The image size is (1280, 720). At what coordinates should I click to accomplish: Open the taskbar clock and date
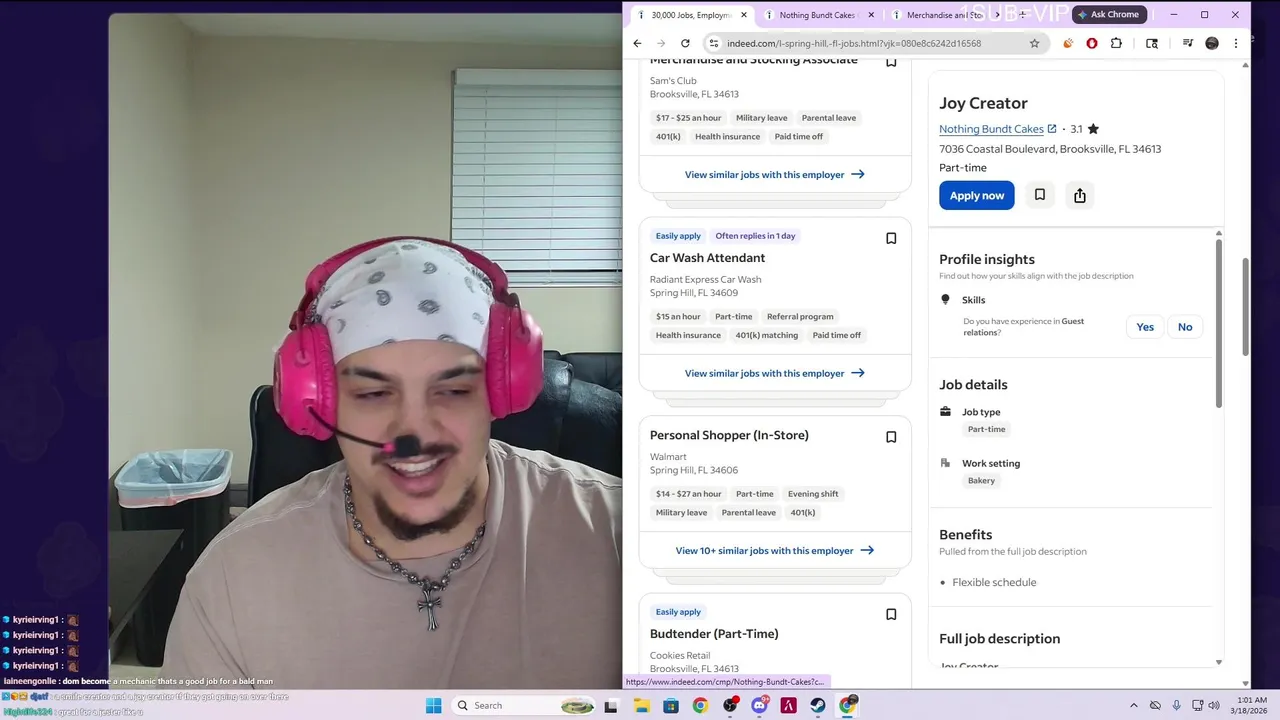[x=1251, y=705]
